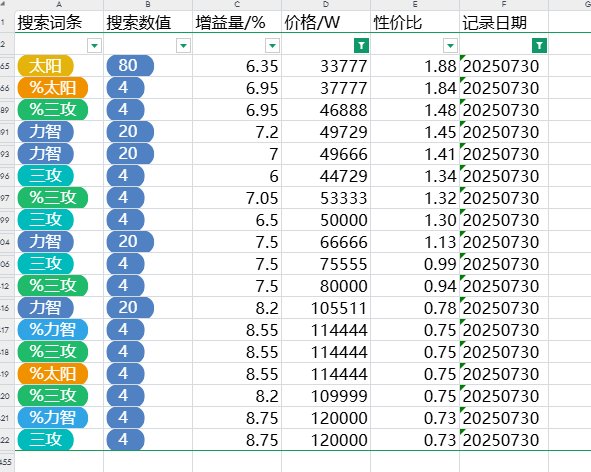Click the 价格/W header cell
This screenshot has width=591, height=472.
point(326,22)
